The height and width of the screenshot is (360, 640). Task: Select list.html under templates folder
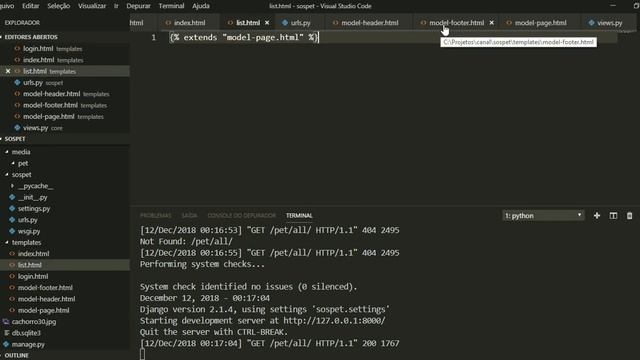[x=30, y=265]
